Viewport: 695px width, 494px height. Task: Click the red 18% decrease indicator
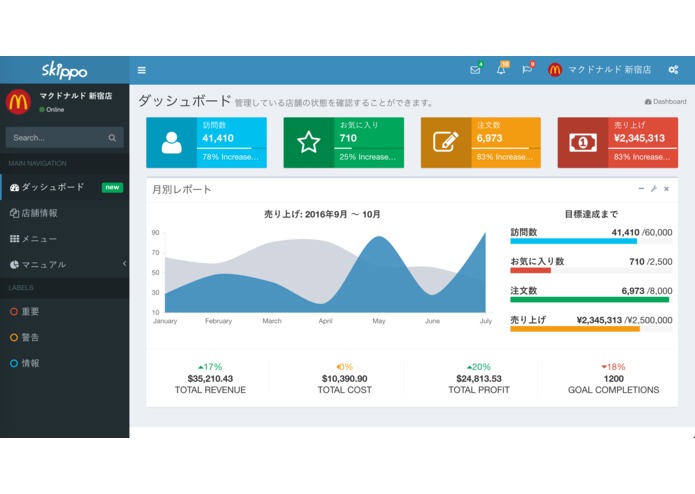tap(613, 367)
